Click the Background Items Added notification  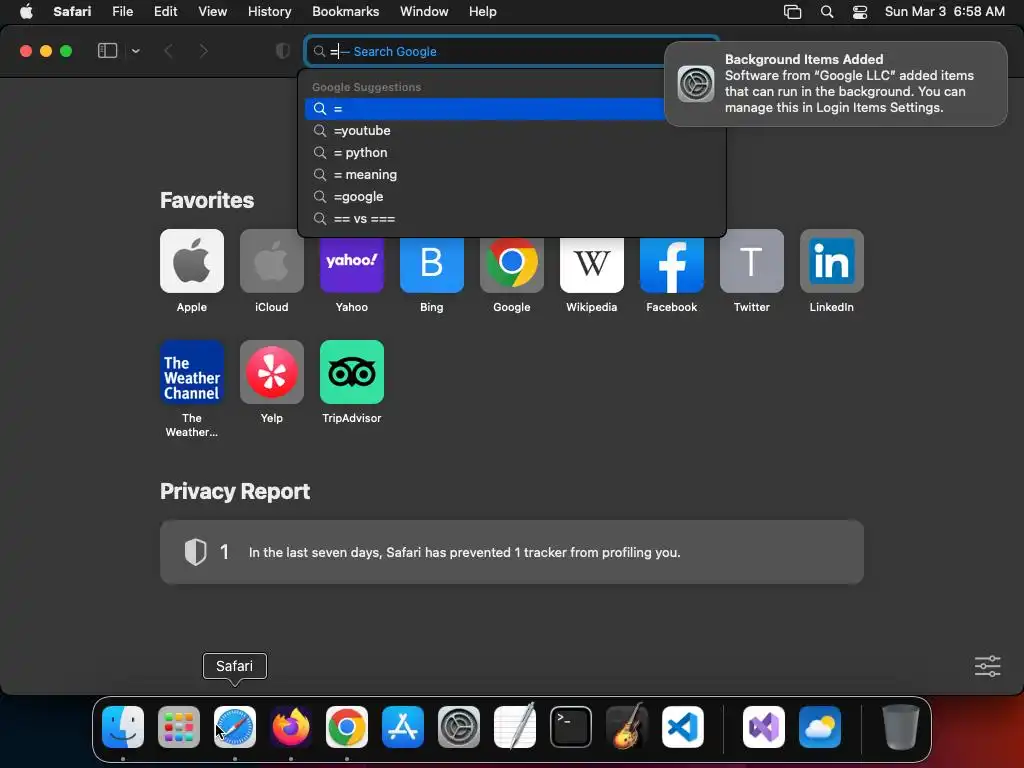coord(835,84)
